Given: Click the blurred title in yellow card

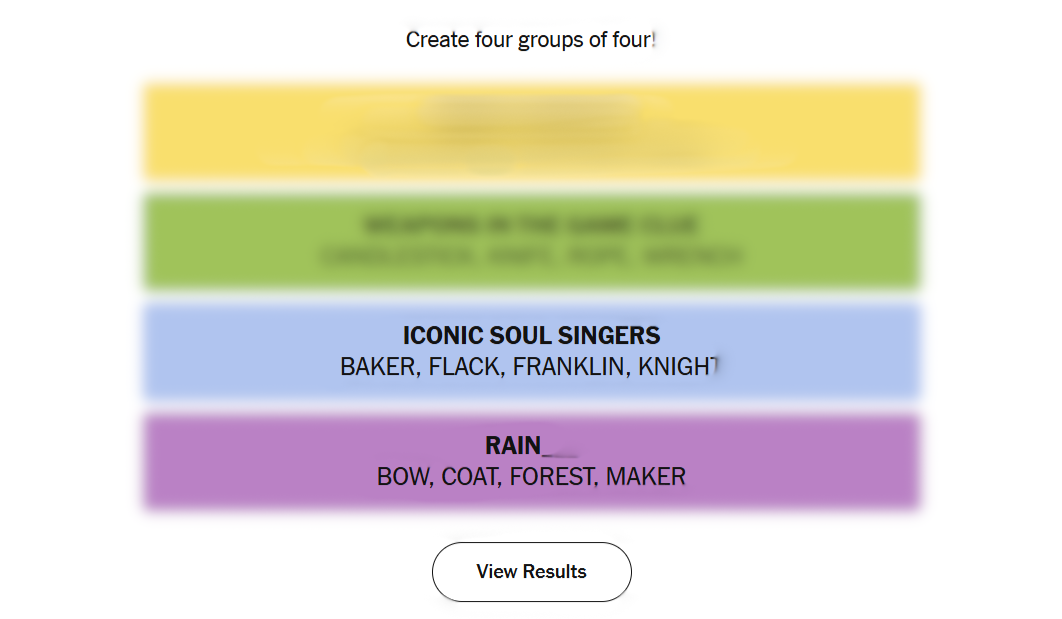Looking at the screenshot, I should pos(531,110).
